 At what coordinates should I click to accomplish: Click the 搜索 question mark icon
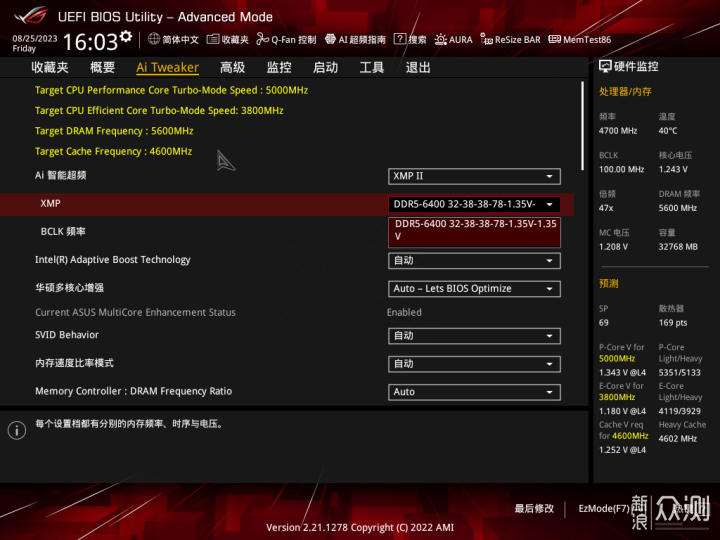(x=400, y=39)
